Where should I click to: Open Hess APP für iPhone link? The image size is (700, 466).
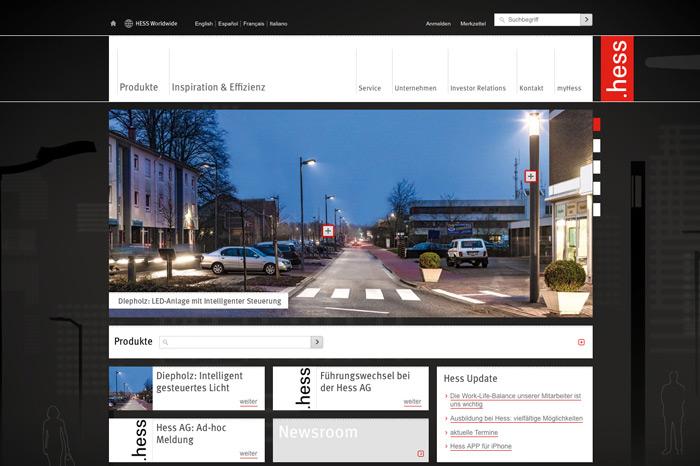coord(481,446)
